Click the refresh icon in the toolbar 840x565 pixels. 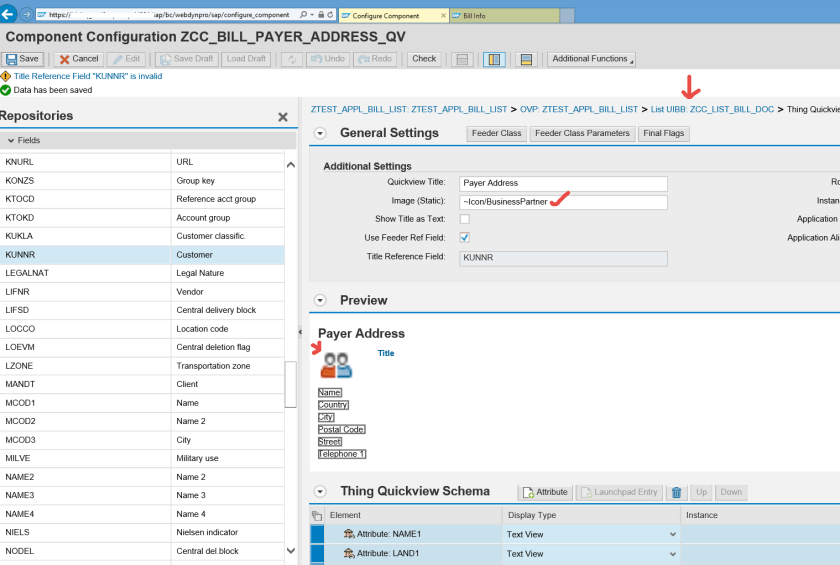tap(292, 59)
